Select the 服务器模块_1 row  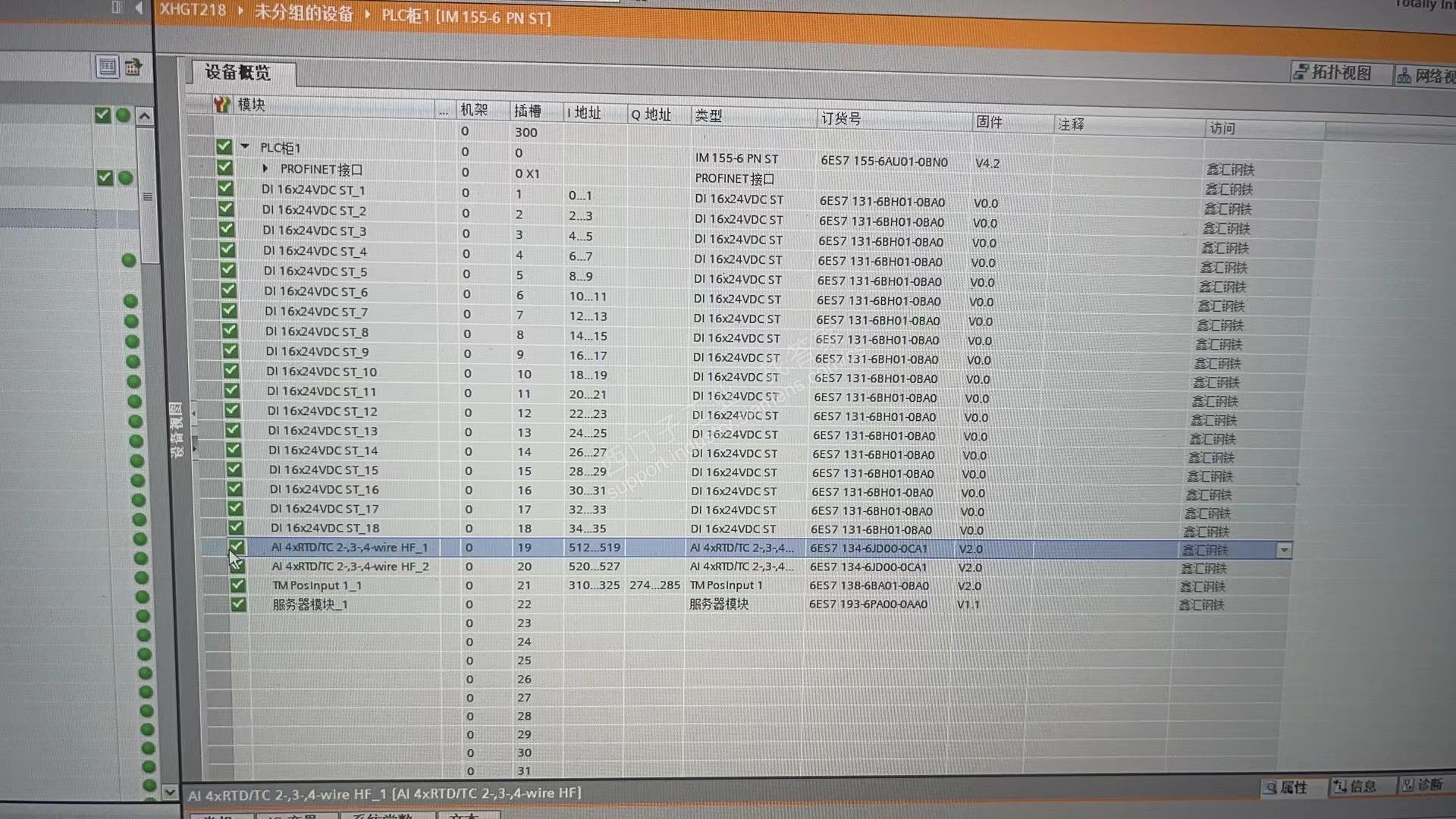point(310,604)
